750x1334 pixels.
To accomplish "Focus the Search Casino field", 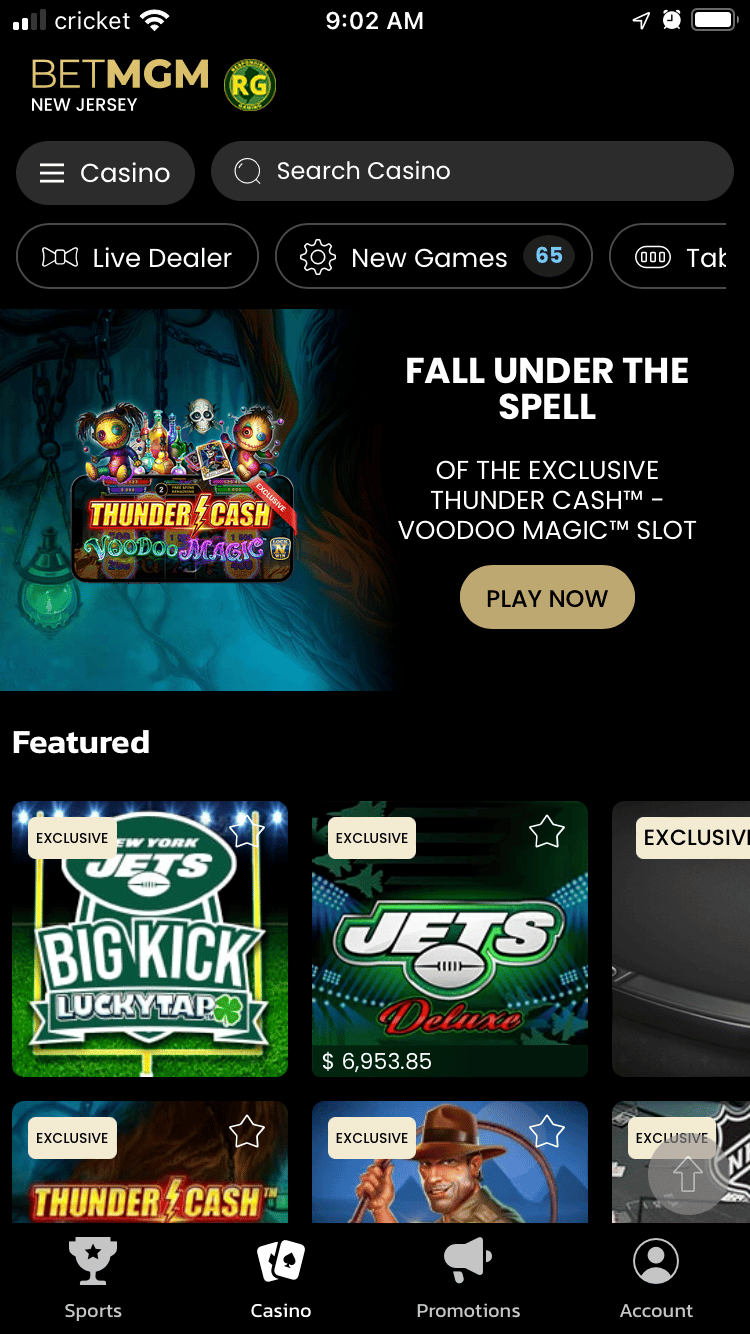I will click(x=472, y=171).
